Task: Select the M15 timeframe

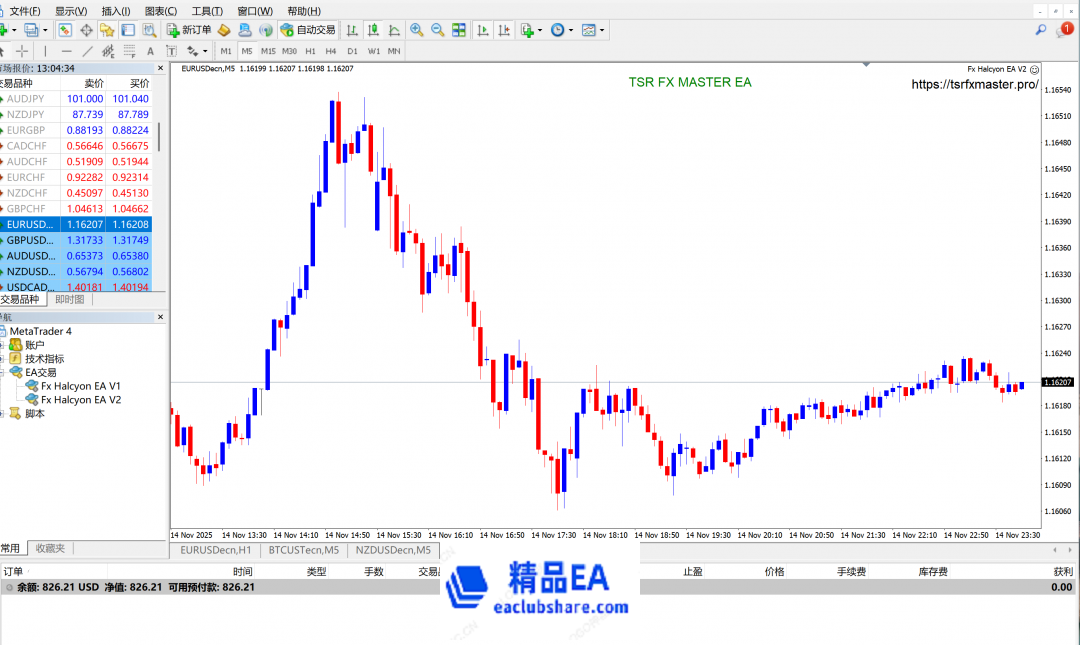Action: click(268, 51)
